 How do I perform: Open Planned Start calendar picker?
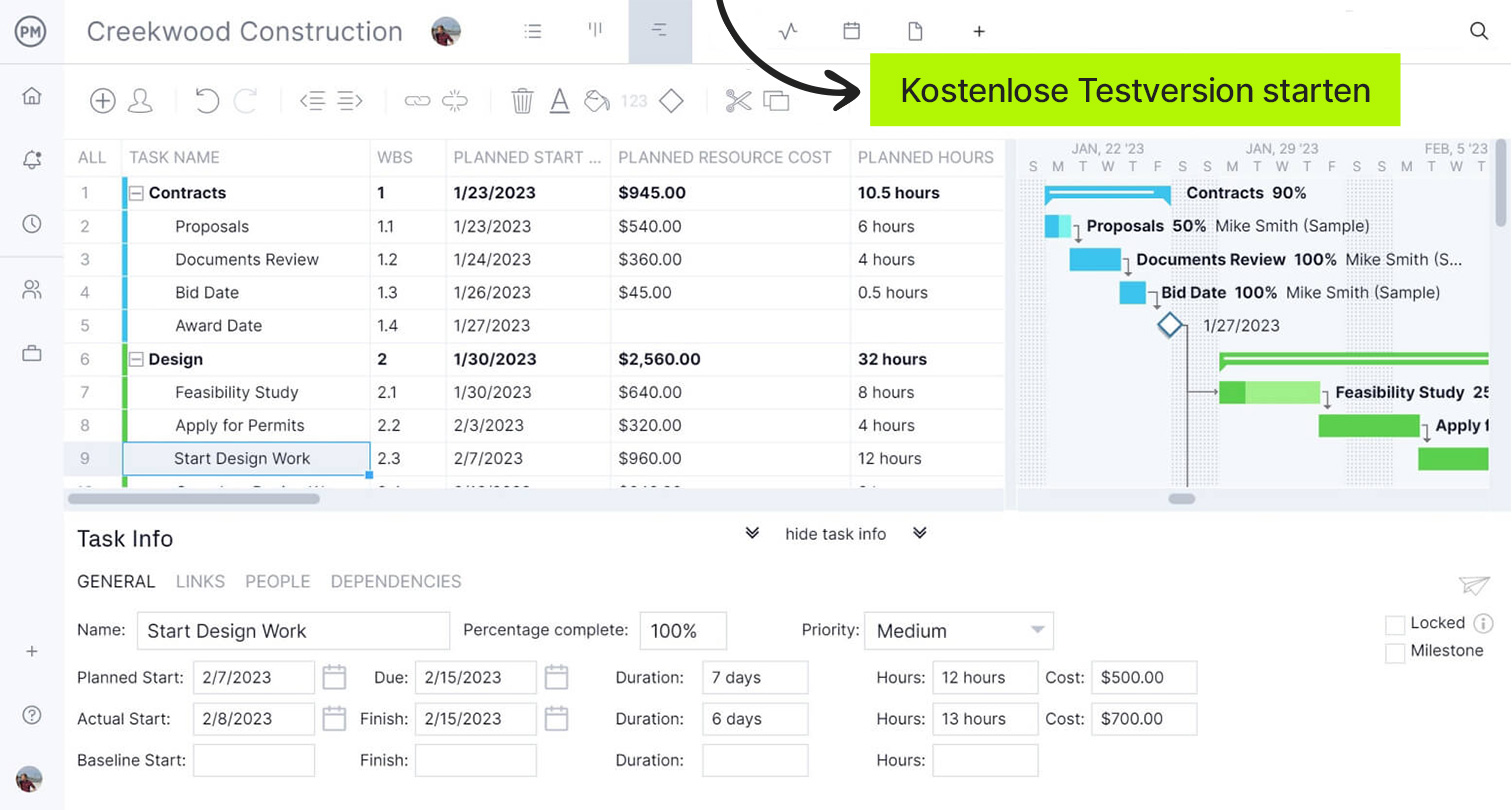pyautogui.click(x=334, y=677)
